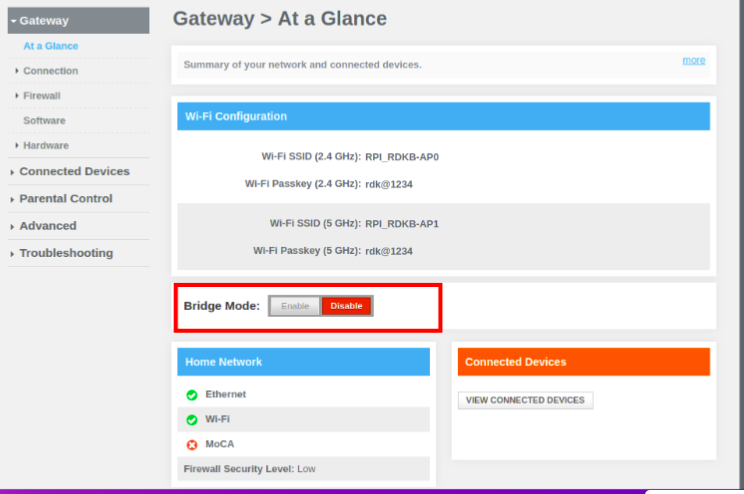This screenshot has height=494, width=744.
Task: Expand the Firewall submenu
Action: pos(41,96)
